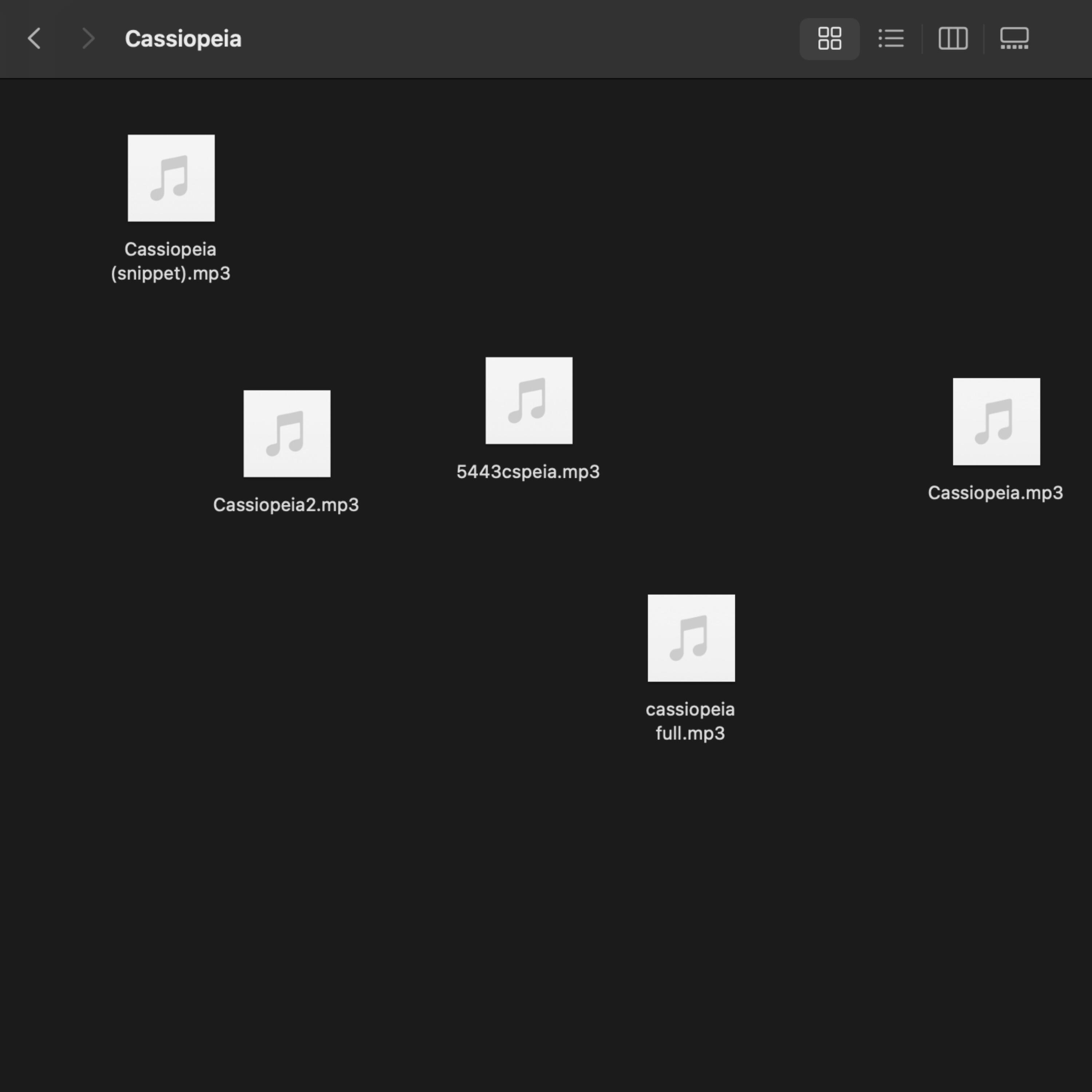Click the Cassiopeia2.mp3 filename label
The image size is (1092, 1092).
click(x=285, y=505)
